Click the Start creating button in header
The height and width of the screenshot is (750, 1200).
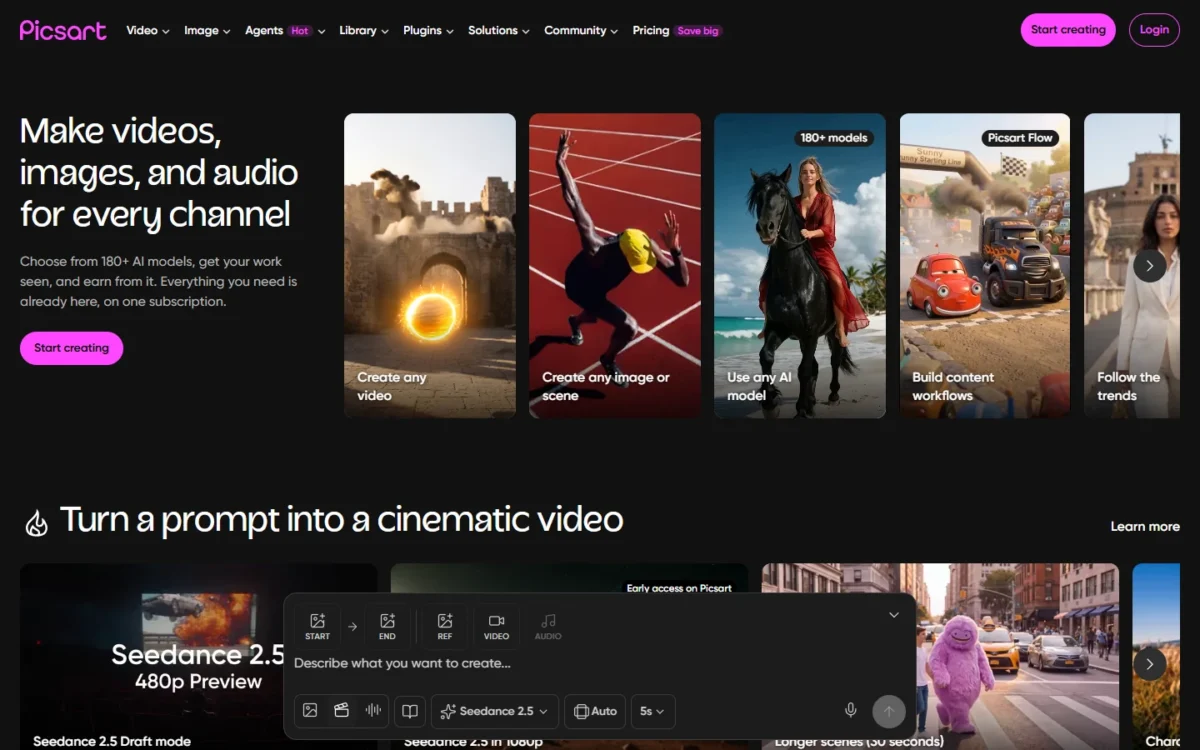pos(1068,30)
